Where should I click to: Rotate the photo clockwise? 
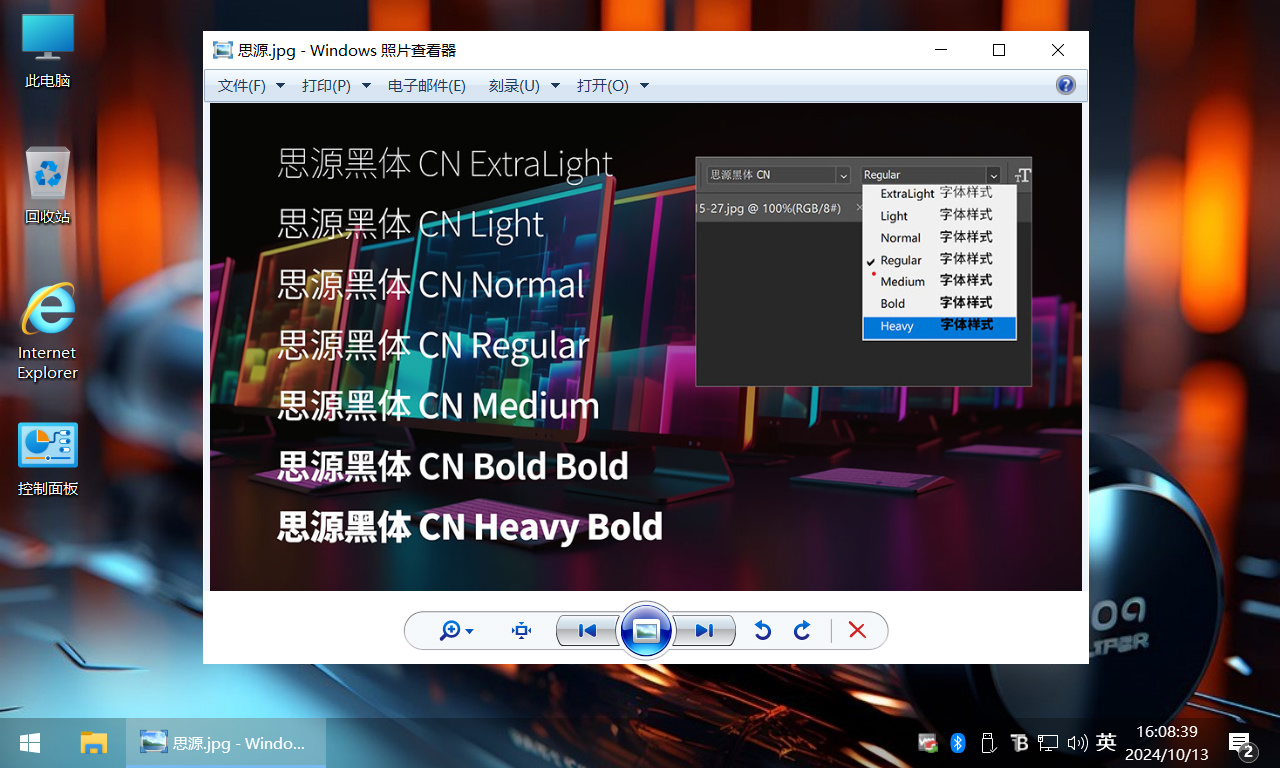[802, 631]
